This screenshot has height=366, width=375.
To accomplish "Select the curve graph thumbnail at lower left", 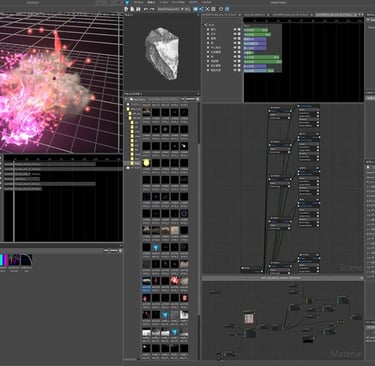I will (x=27, y=260).
